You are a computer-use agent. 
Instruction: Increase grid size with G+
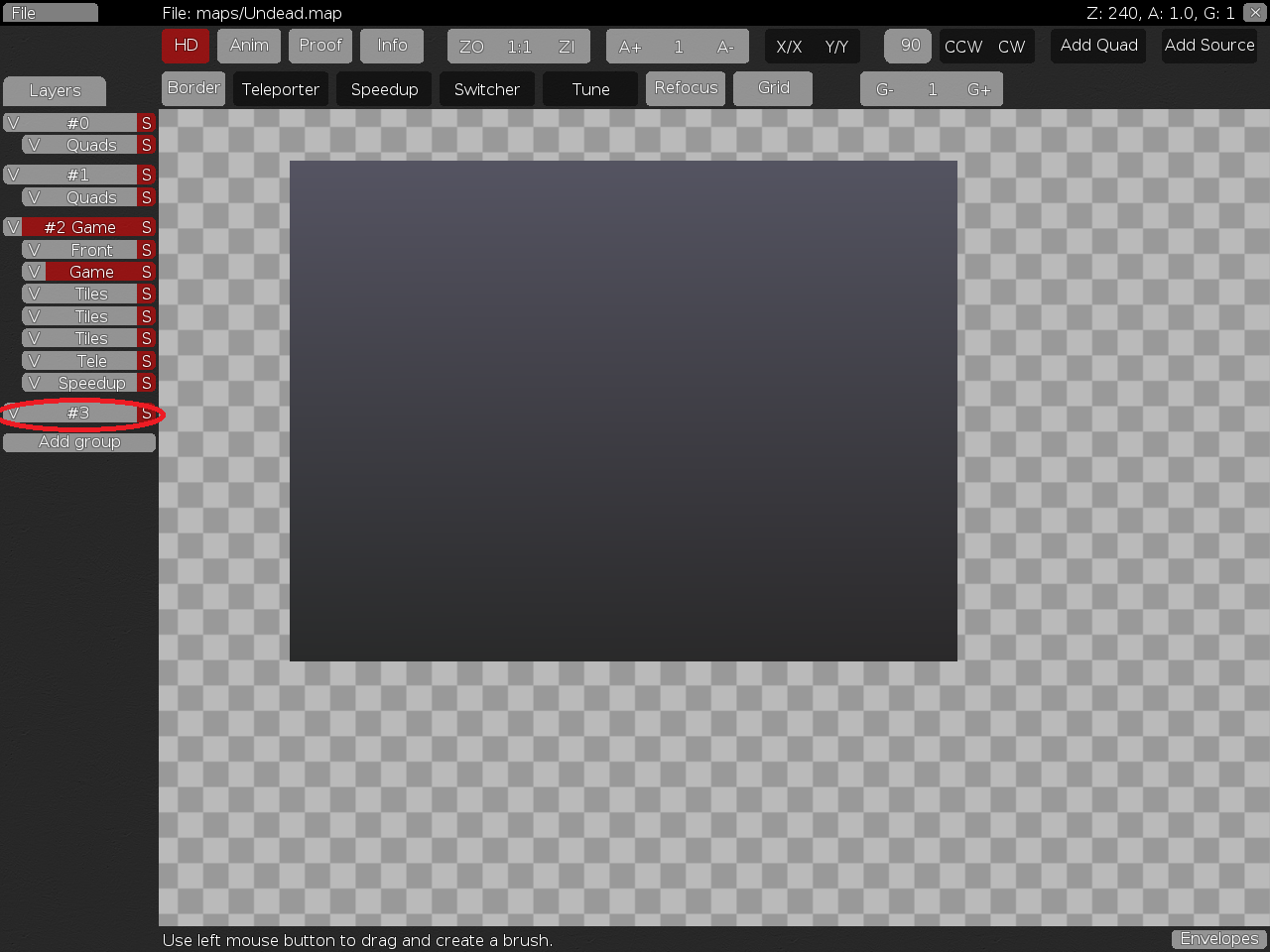click(x=978, y=89)
